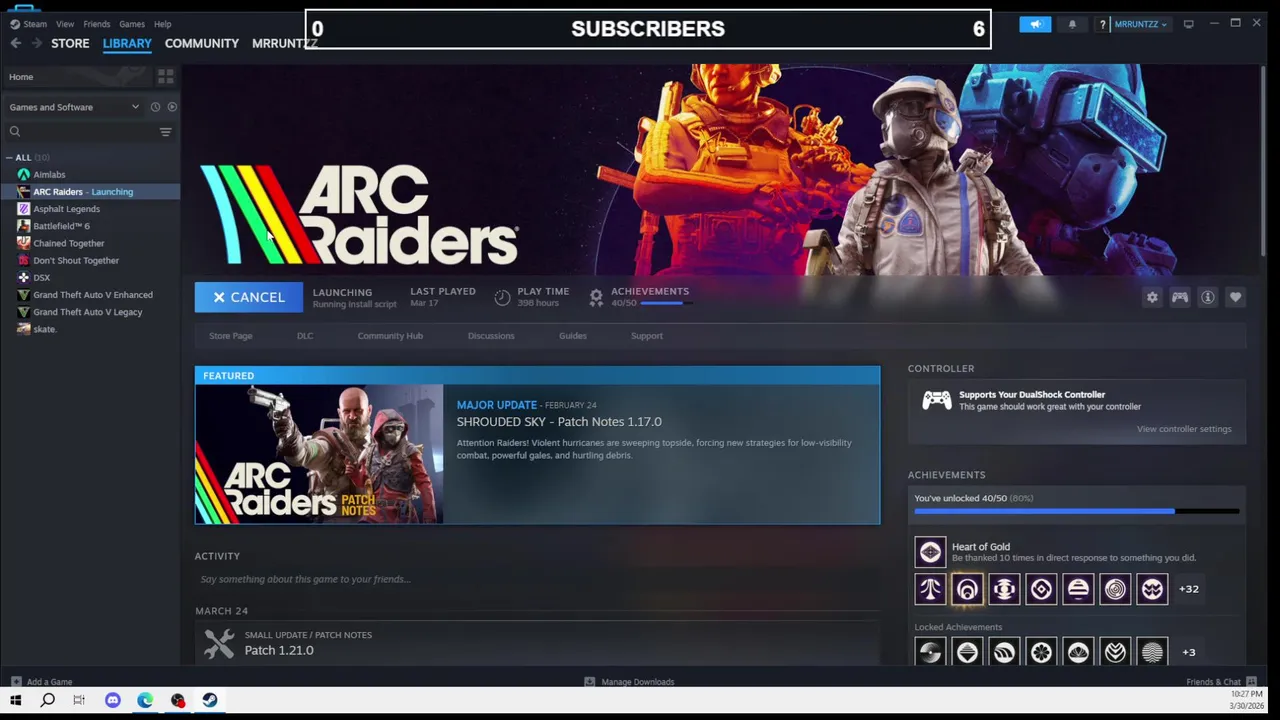1280x720 pixels.
Task: Collapse the ALL games category
Action: (x=9, y=157)
